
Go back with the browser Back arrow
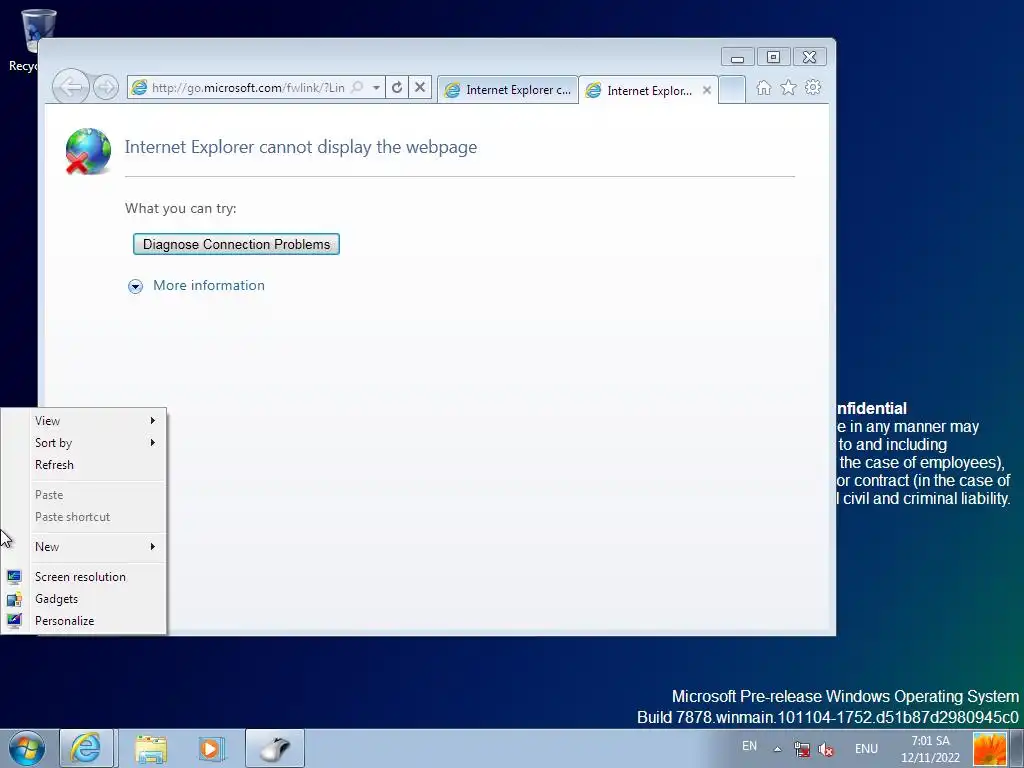tap(71, 86)
